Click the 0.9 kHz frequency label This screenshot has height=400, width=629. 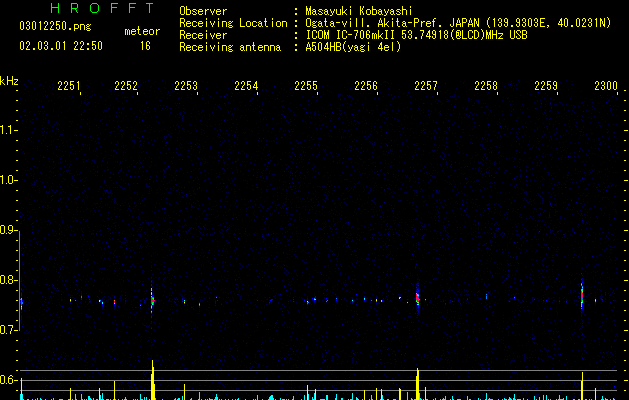(x=8, y=230)
